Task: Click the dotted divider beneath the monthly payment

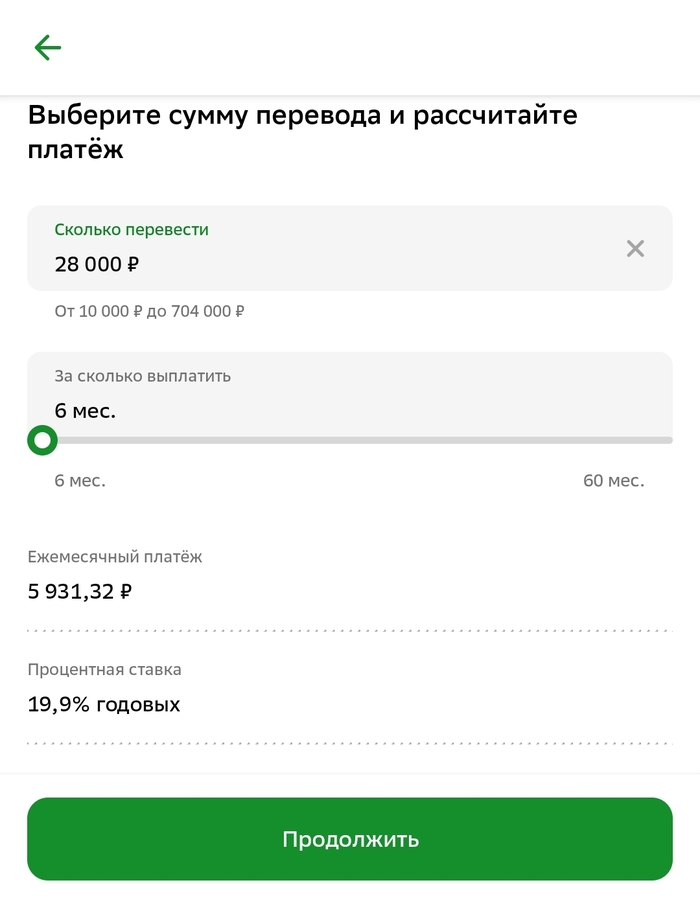Action: point(350,631)
